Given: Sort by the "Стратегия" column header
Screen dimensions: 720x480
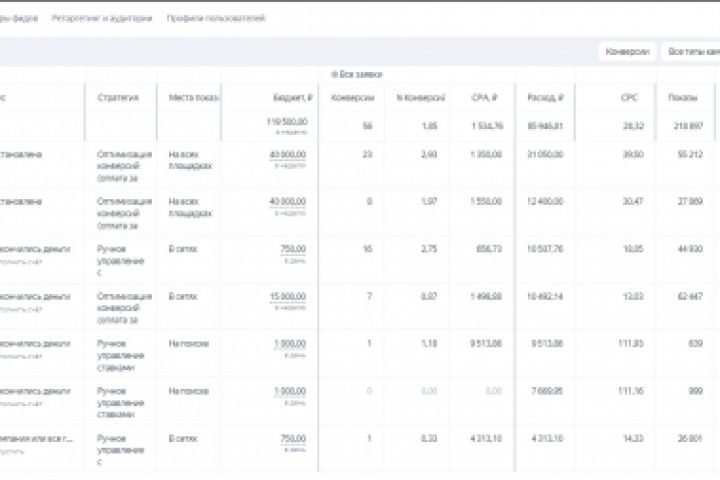Looking at the screenshot, I should coord(118,98).
